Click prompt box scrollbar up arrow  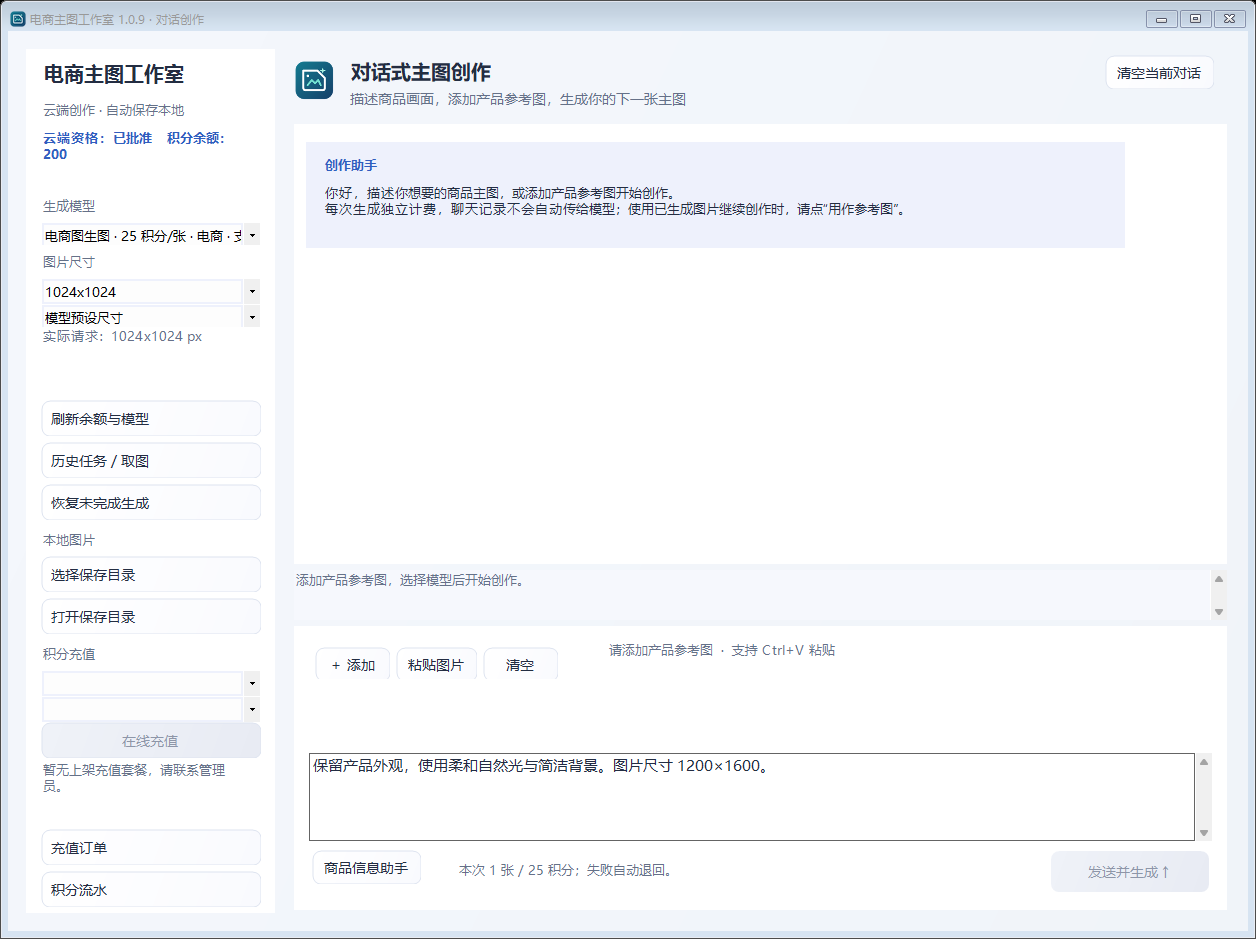pyautogui.click(x=1204, y=762)
